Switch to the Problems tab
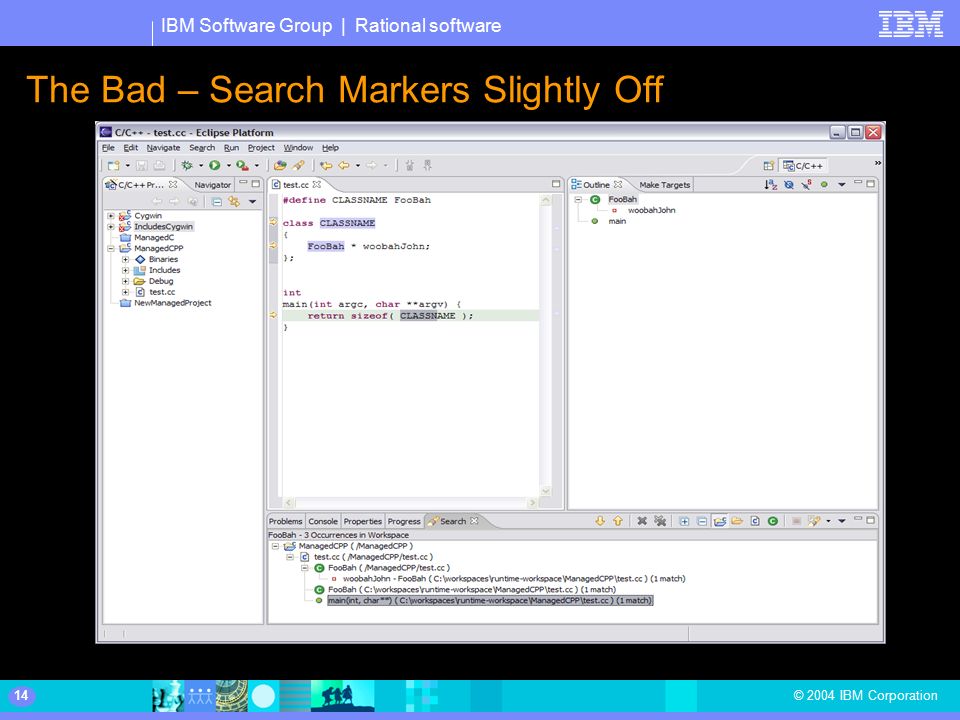Viewport: 960px width, 720px height. pos(285,522)
